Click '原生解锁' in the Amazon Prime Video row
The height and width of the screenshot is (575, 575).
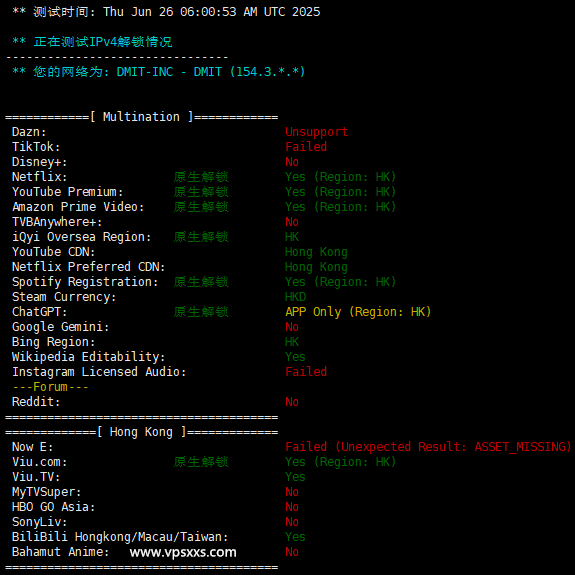tap(201, 207)
